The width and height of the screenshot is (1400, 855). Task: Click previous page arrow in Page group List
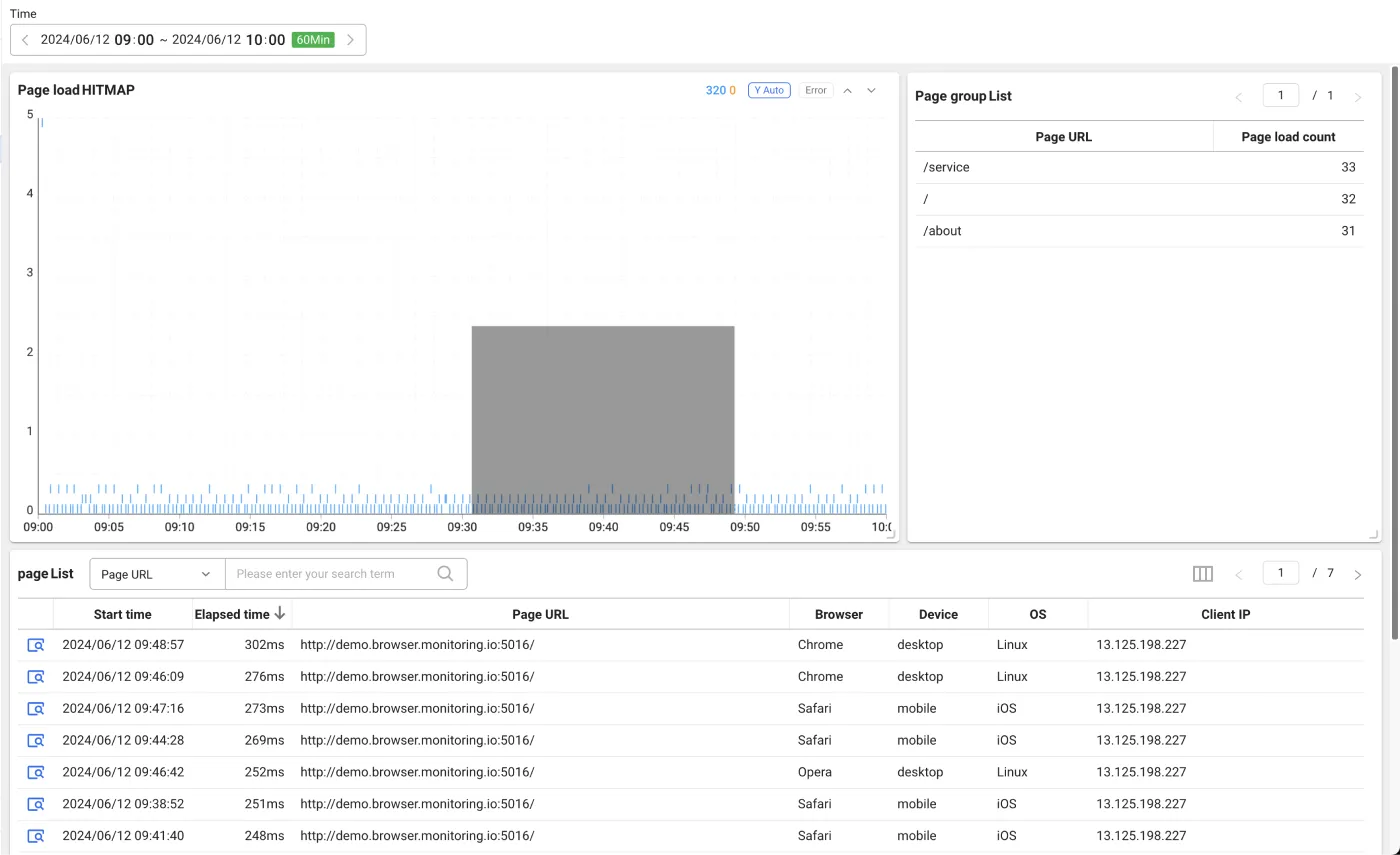1239,97
